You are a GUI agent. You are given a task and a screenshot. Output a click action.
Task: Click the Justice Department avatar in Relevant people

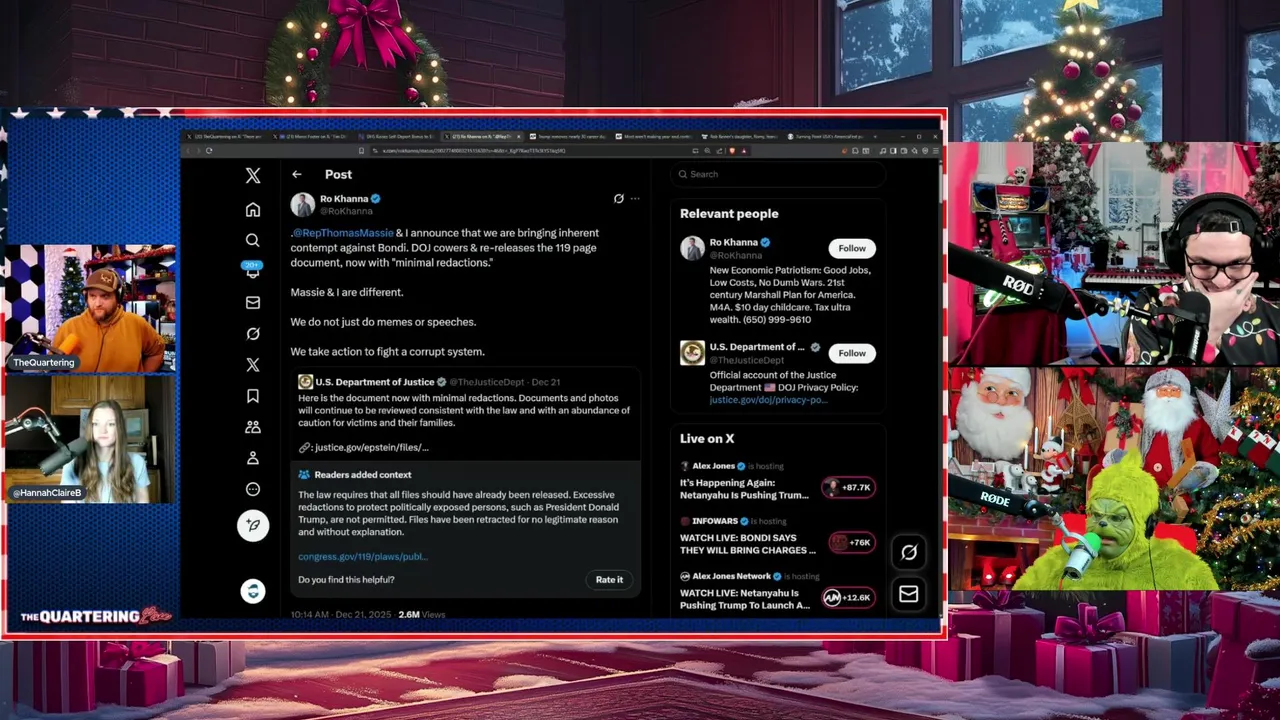[692, 353]
